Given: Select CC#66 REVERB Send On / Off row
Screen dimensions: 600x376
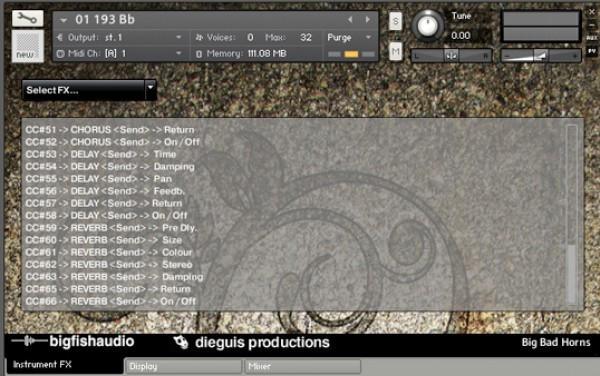Looking at the screenshot, I should 111,301.
